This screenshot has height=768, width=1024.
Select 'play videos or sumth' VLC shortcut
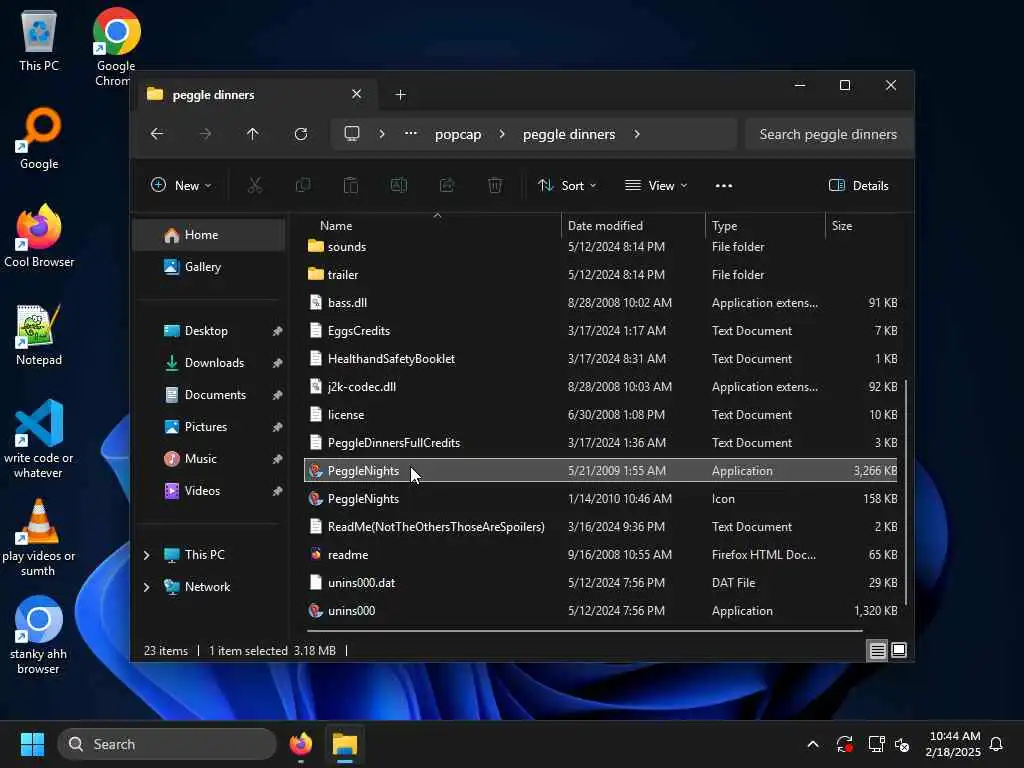coord(39,537)
